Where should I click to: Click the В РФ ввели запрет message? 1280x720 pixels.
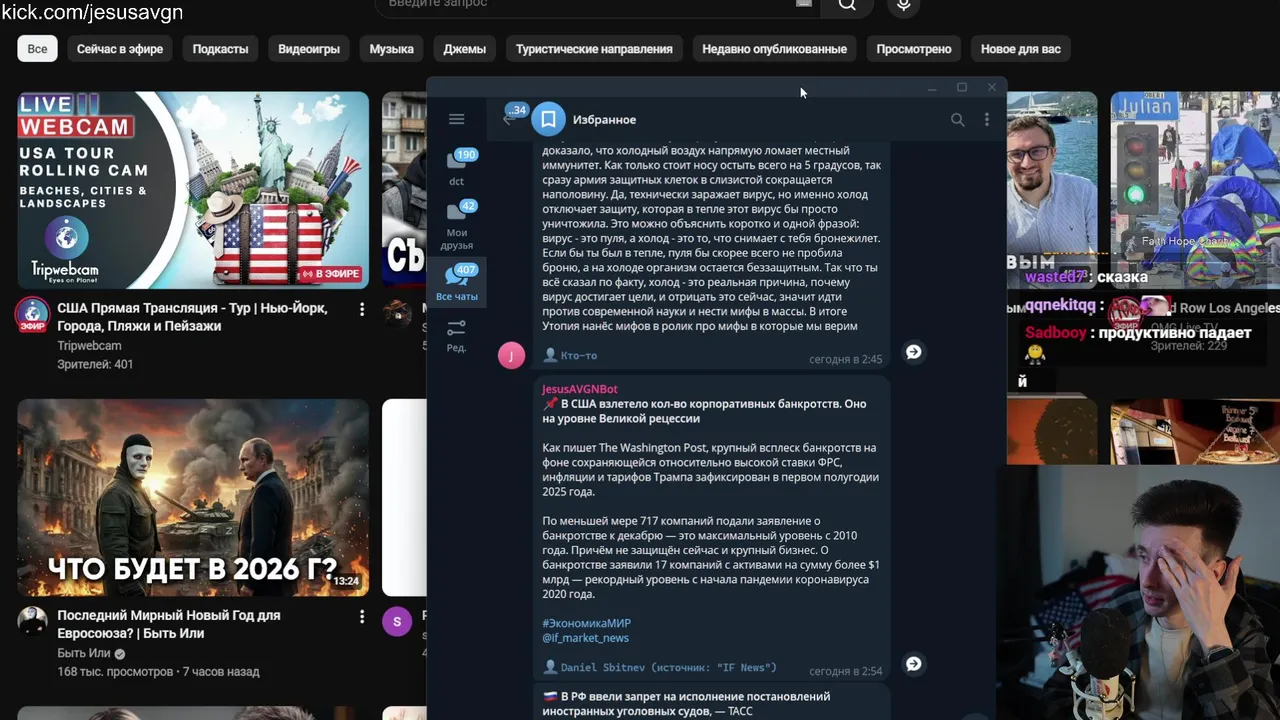(710, 703)
